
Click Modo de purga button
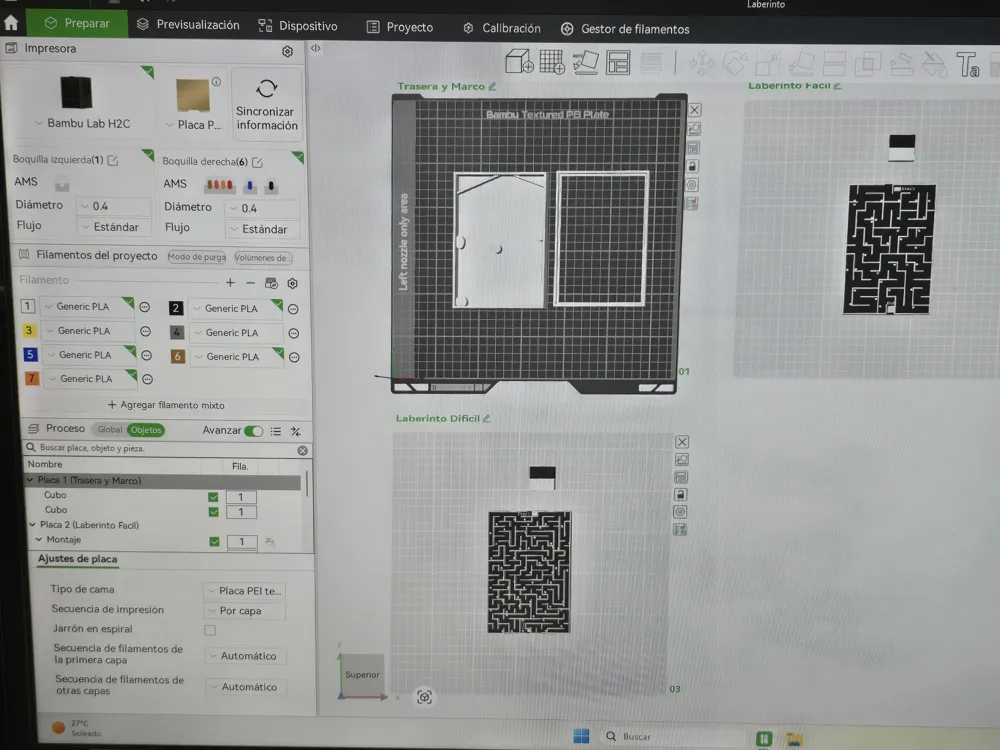(x=196, y=257)
